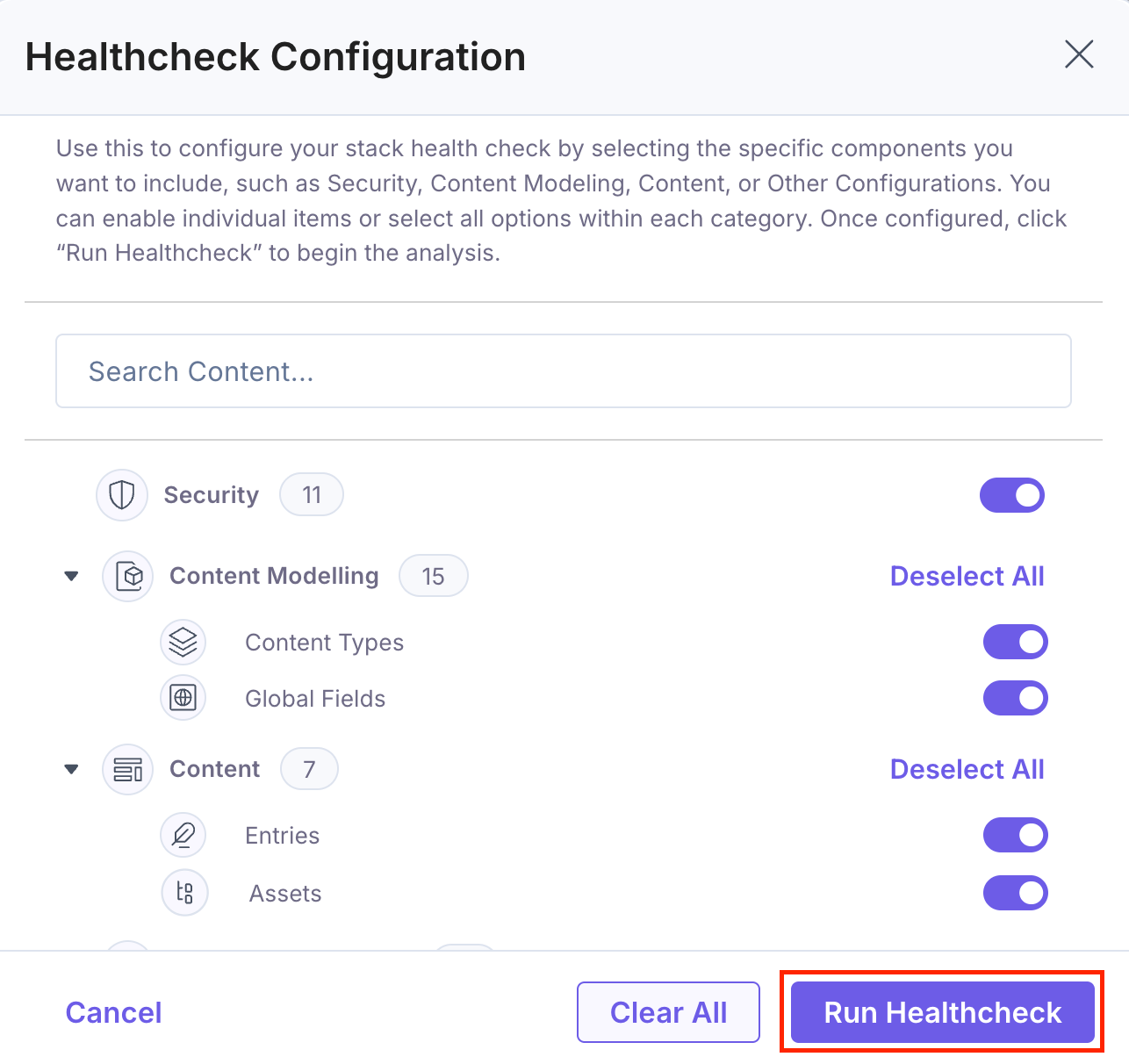Click inside the Search Content field
The width and height of the screenshot is (1129, 1064).
coord(564,370)
